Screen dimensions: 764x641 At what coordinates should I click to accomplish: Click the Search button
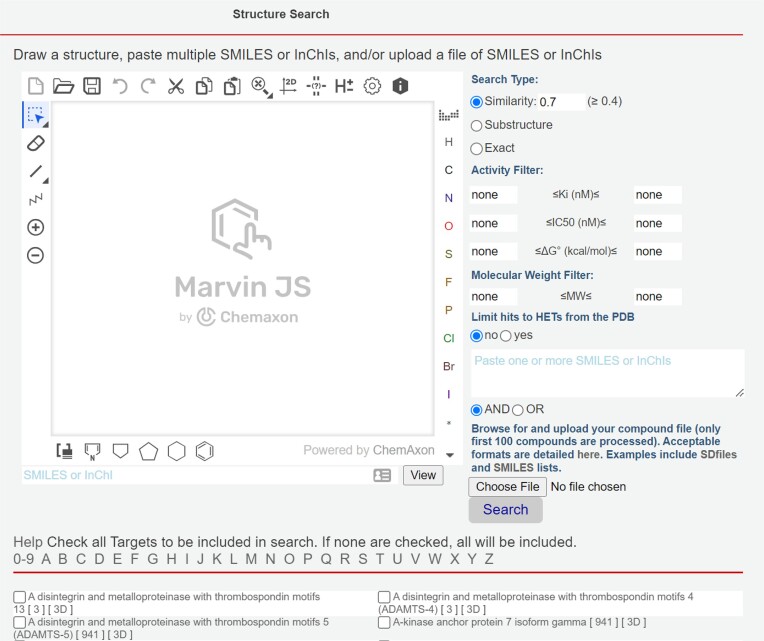tap(505, 510)
